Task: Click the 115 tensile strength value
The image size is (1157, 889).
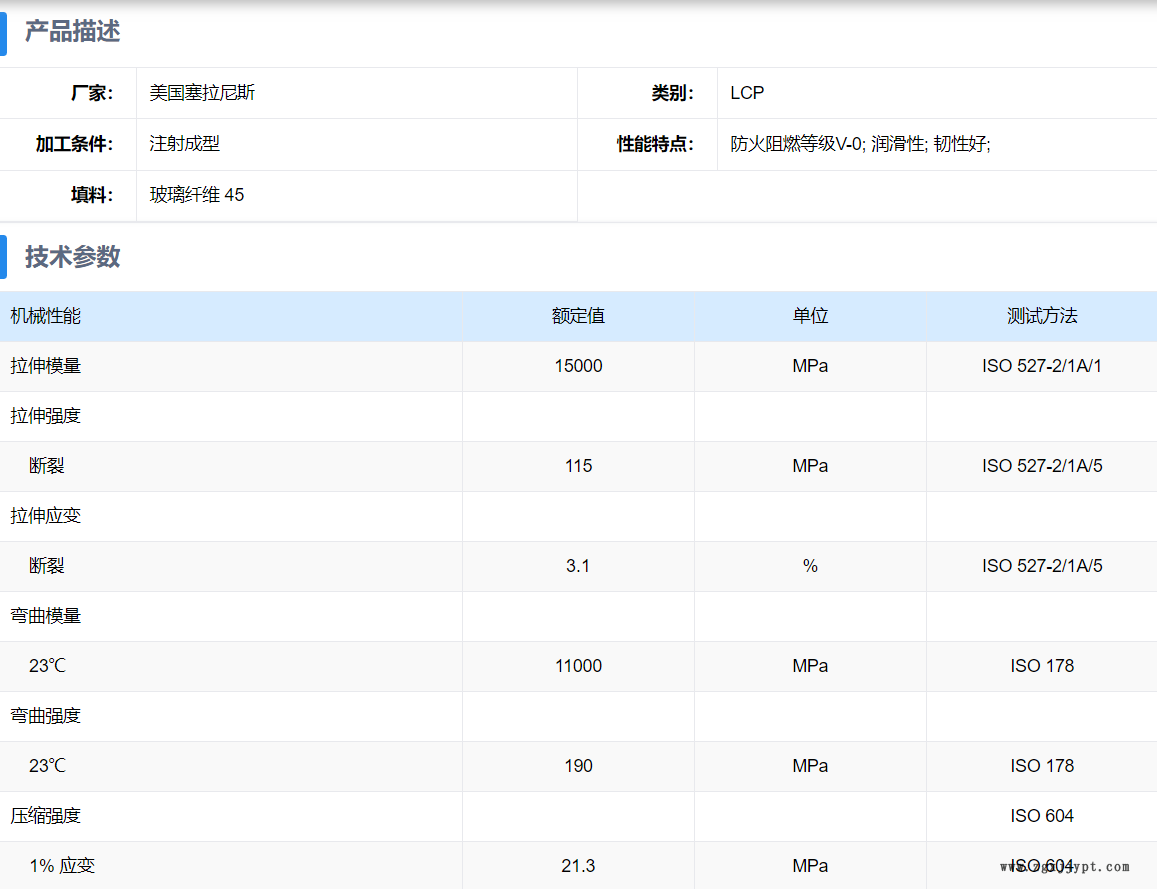Action: coord(578,466)
